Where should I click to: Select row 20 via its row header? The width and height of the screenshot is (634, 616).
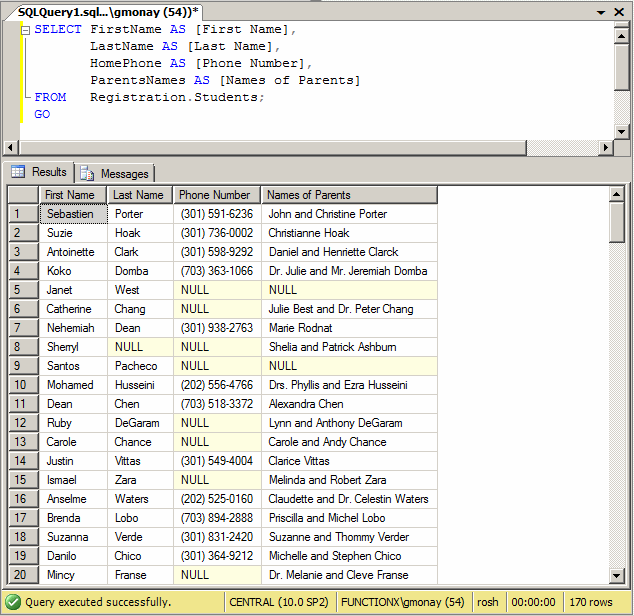23,575
